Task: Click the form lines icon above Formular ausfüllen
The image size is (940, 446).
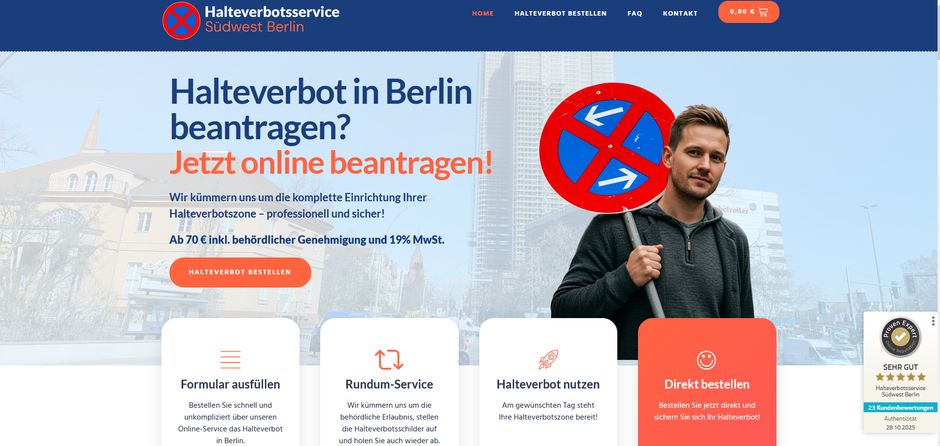Action: [x=230, y=360]
